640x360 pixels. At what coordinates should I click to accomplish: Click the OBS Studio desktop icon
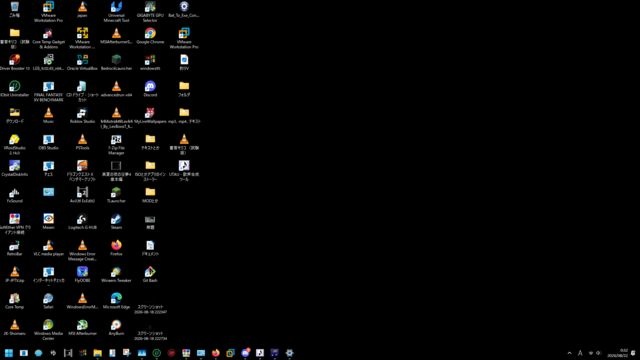(48, 142)
